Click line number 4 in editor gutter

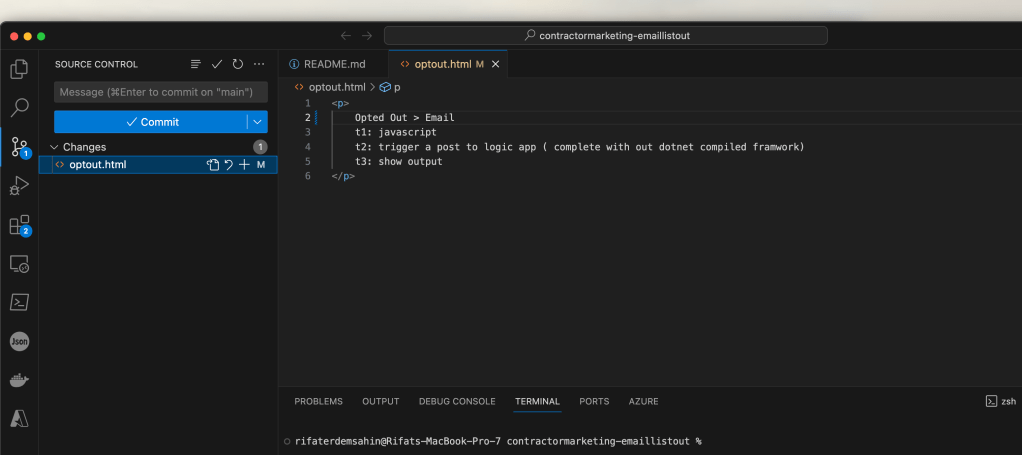tap(308, 147)
